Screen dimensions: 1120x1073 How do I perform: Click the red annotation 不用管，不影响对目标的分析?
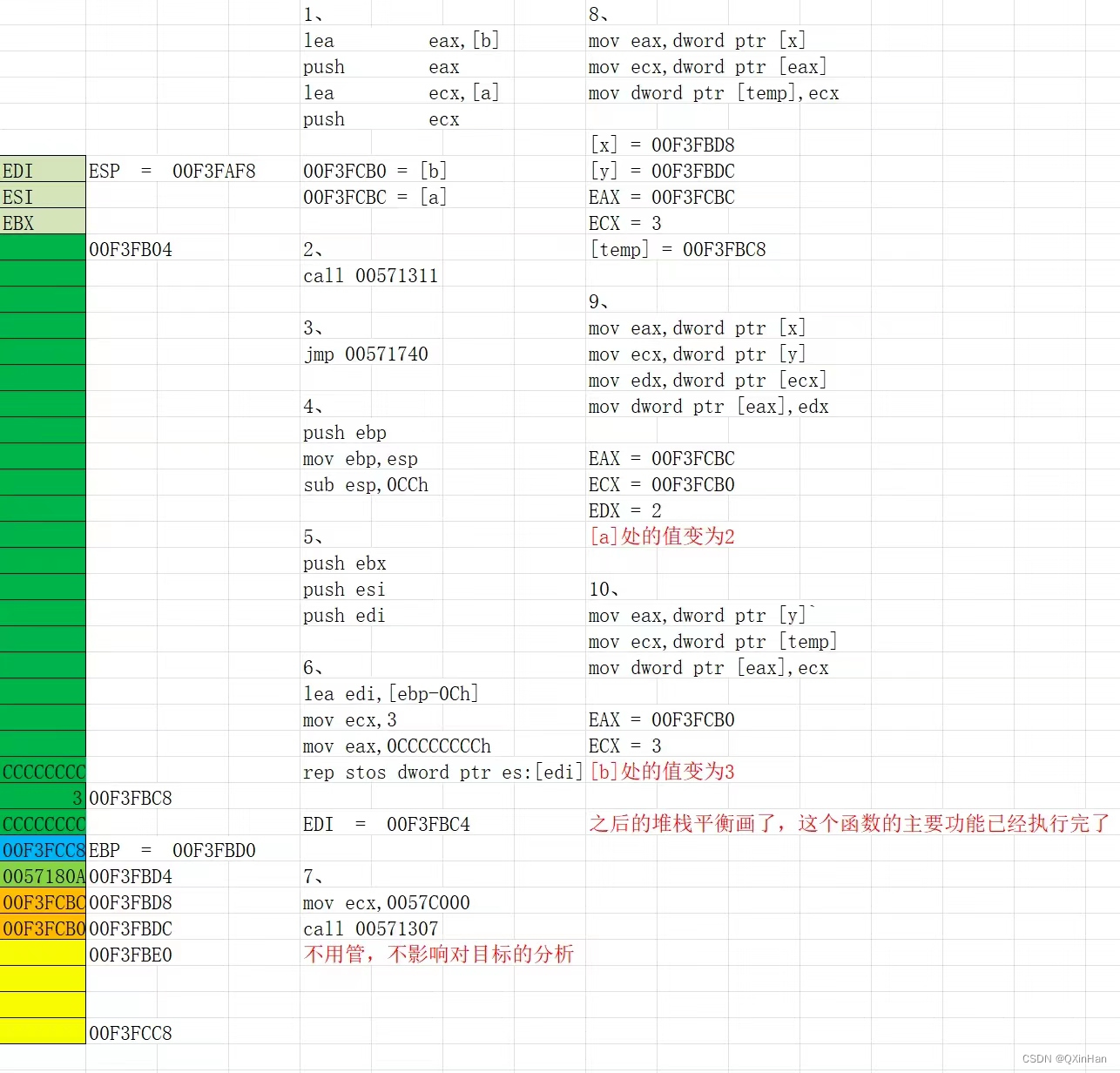438,955
